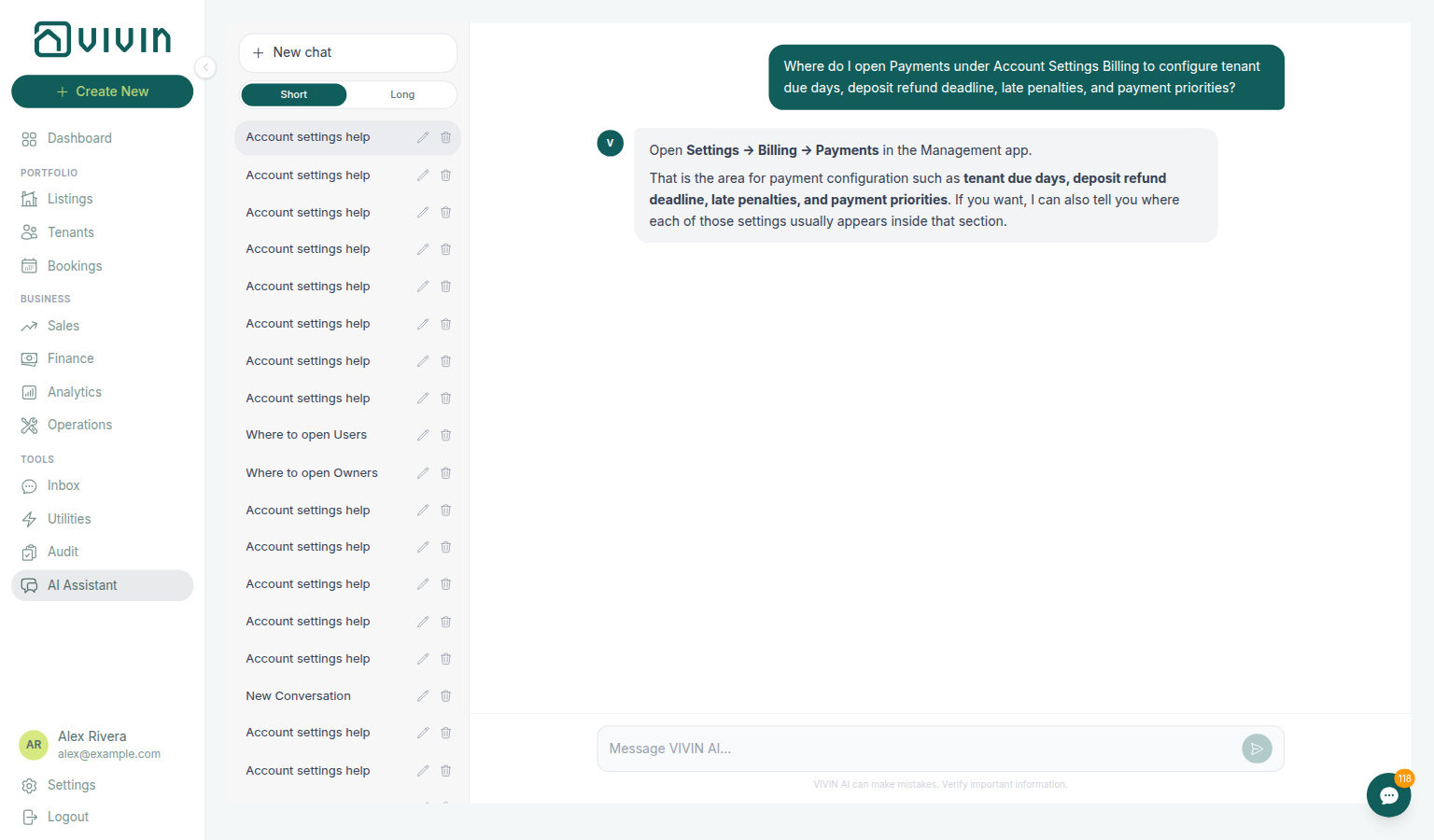Click the Utilities lightning icon
Image resolution: width=1434 pixels, height=840 pixels.
point(29,519)
